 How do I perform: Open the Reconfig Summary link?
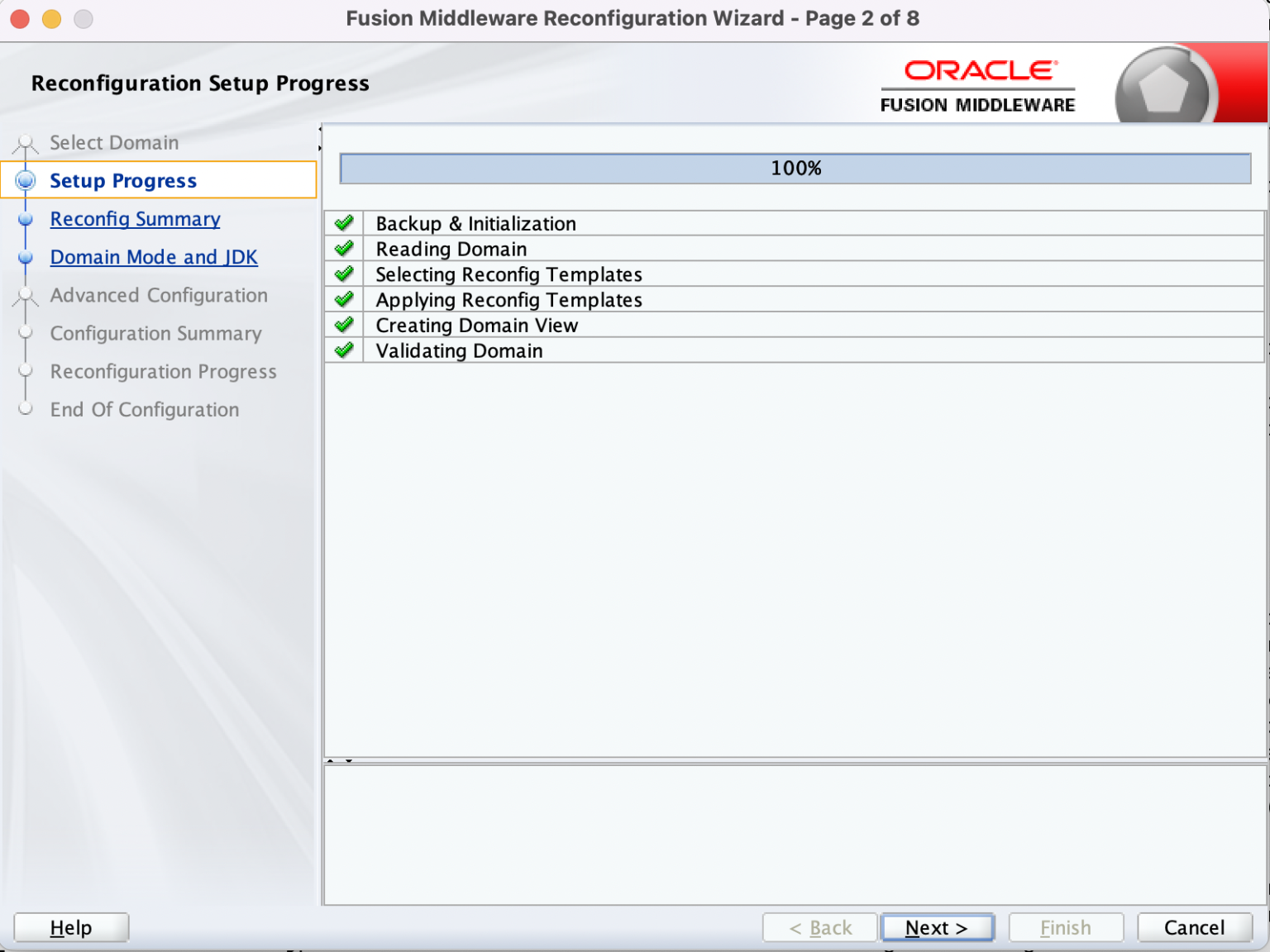pos(135,218)
